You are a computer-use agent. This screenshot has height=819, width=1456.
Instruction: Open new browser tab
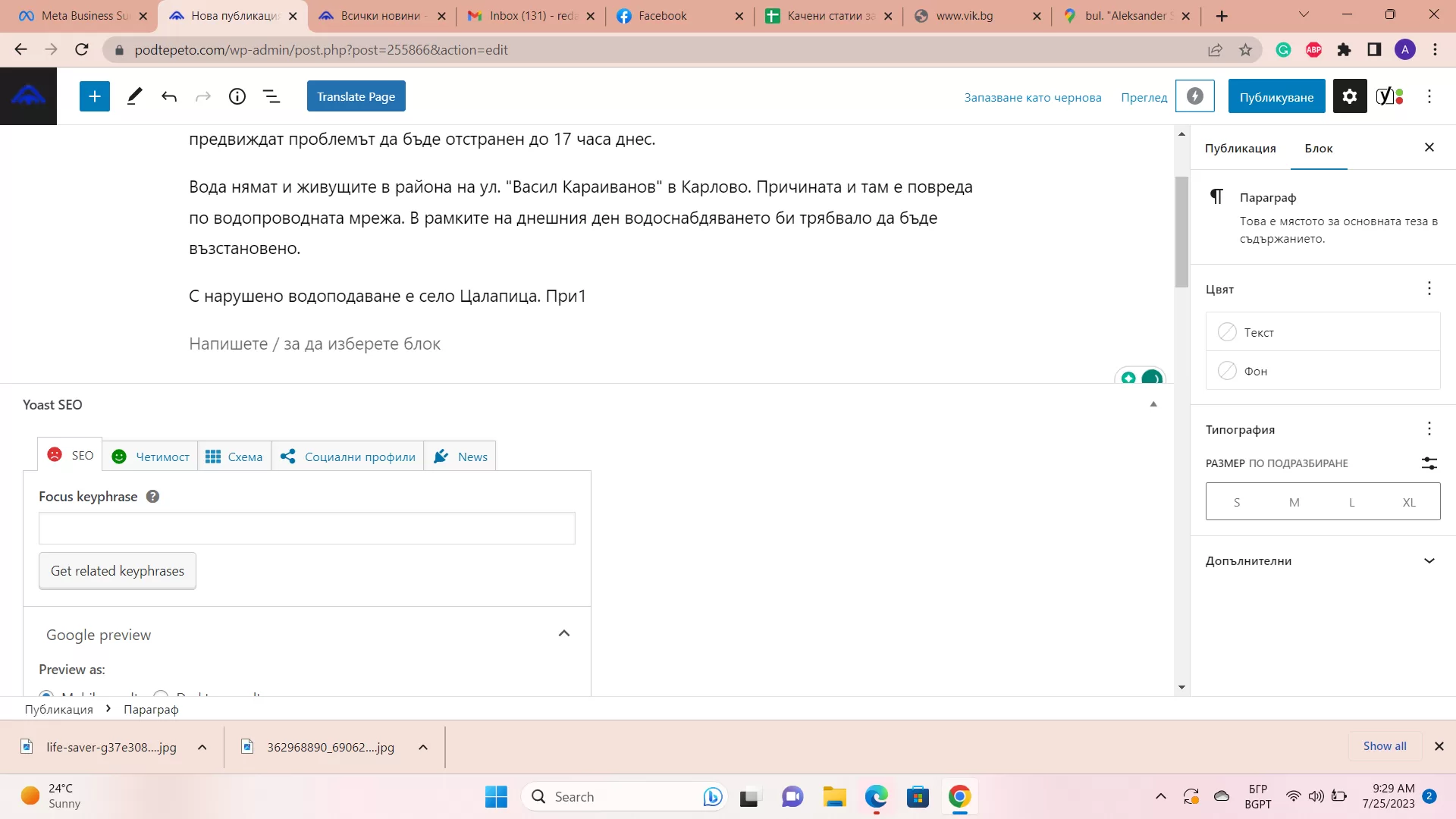tap(1222, 16)
